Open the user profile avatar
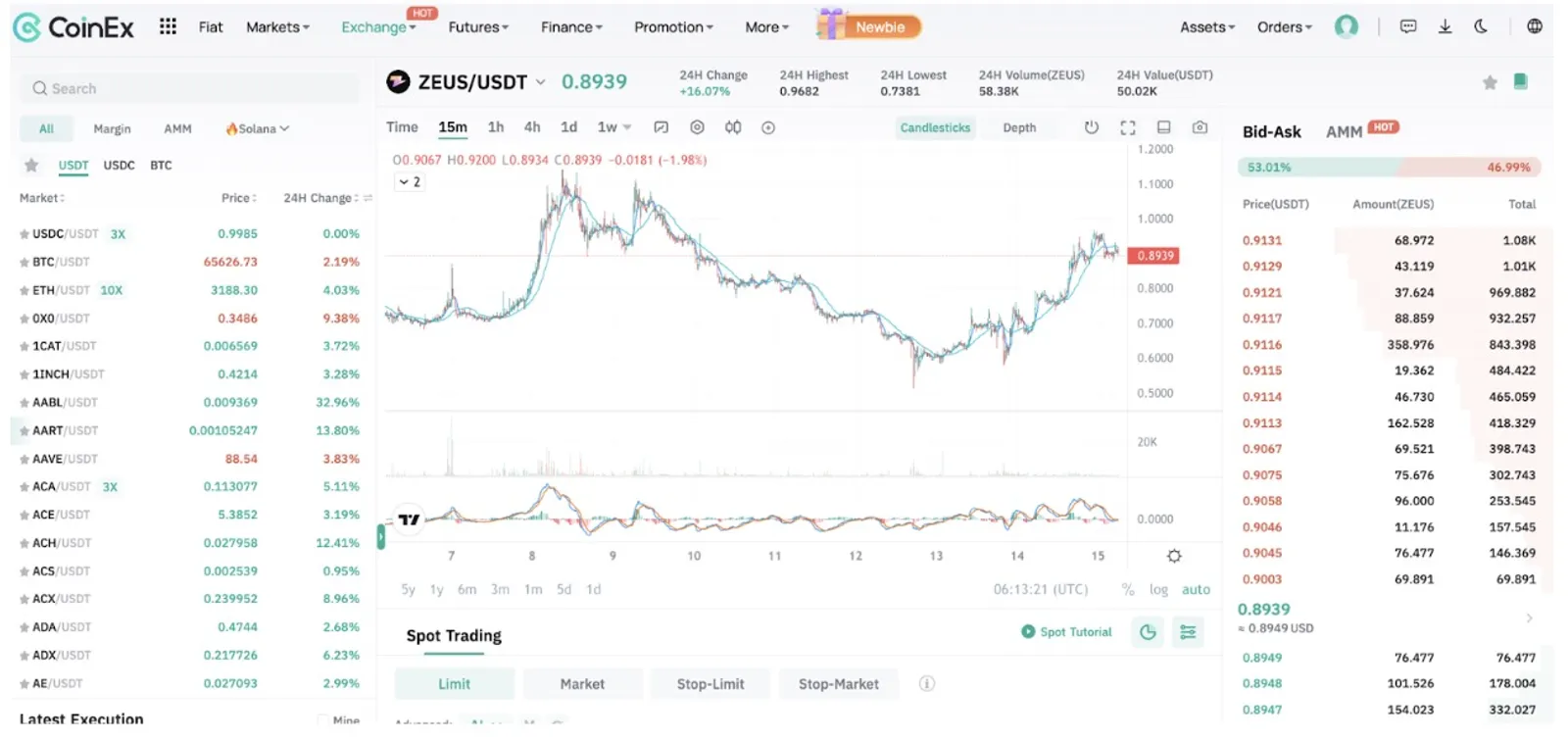The height and width of the screenshot is (740, 1568). (1347, 26)
